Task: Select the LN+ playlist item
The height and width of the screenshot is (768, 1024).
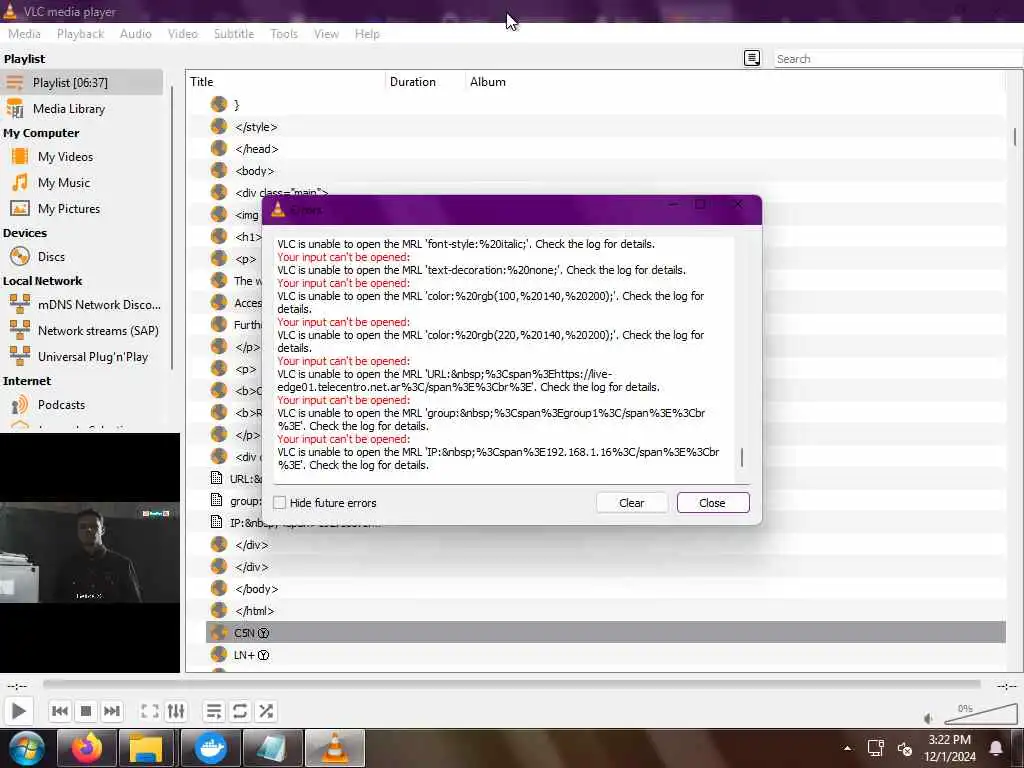Action: [605, 655]
